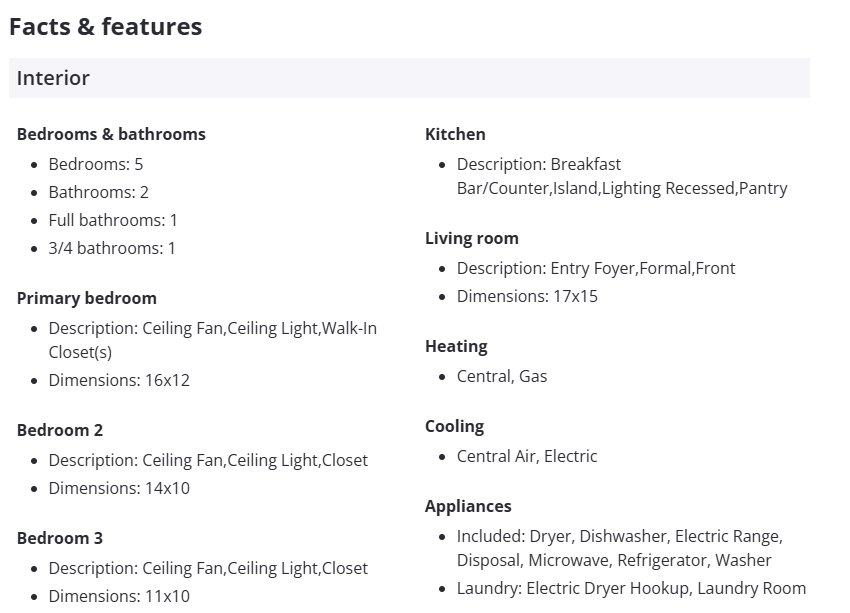The width and height of the screenshot is (850, 613).
Task: Click the Kitchen subheading
Action: 455,134
